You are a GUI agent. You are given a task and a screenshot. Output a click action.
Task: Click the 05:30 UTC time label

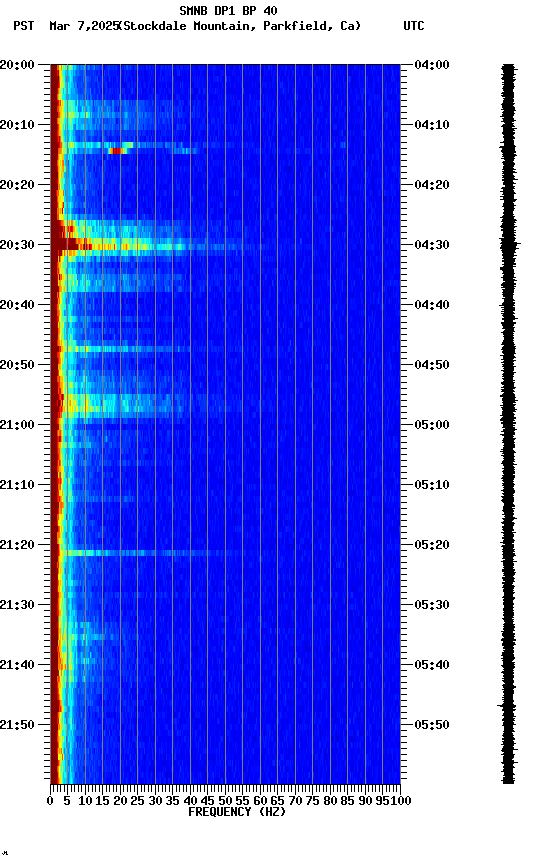(x=432, y=606)
